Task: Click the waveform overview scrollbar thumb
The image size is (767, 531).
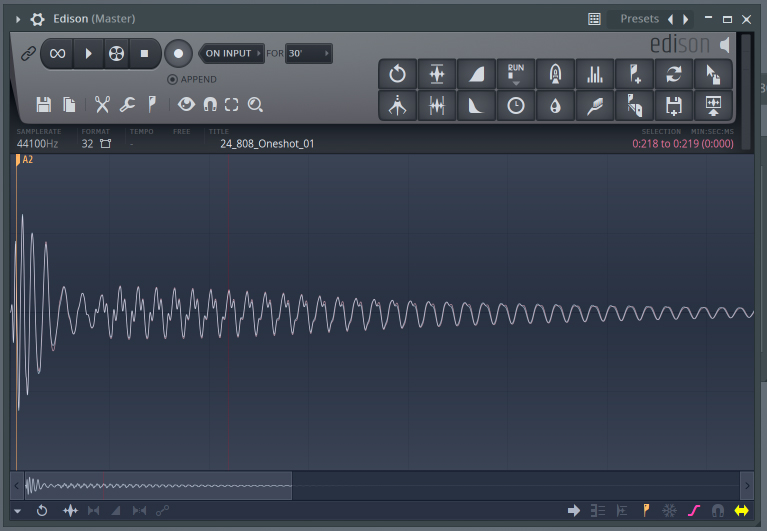Action: [x=158, y=486]
